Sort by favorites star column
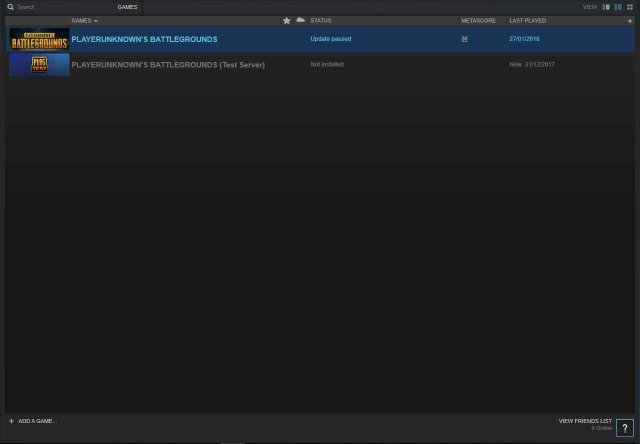640x444 pixels. tap(287, 20)
